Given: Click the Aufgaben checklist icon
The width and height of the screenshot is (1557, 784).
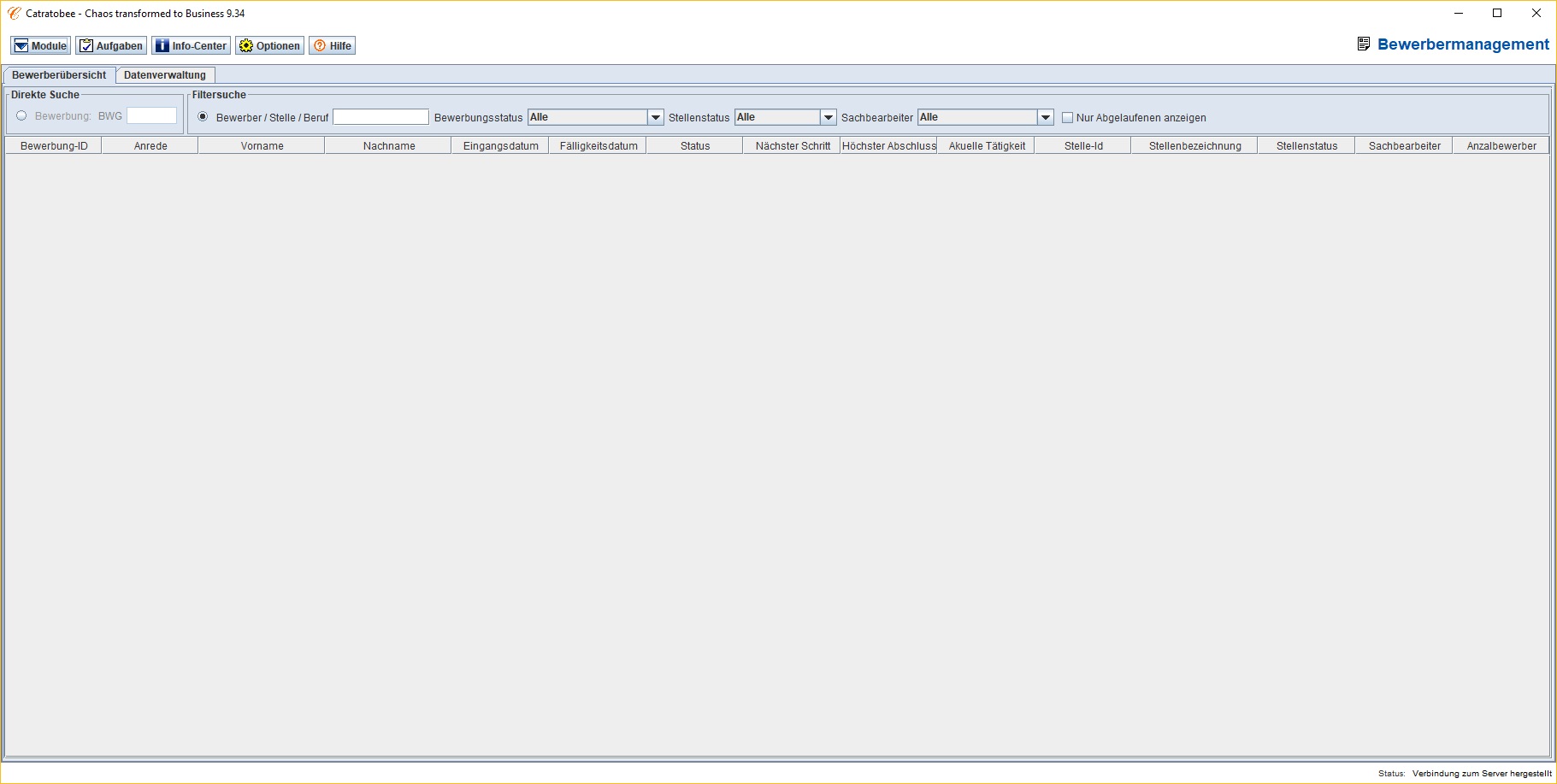Looking at the screenshot, I should tap(86, 46).
